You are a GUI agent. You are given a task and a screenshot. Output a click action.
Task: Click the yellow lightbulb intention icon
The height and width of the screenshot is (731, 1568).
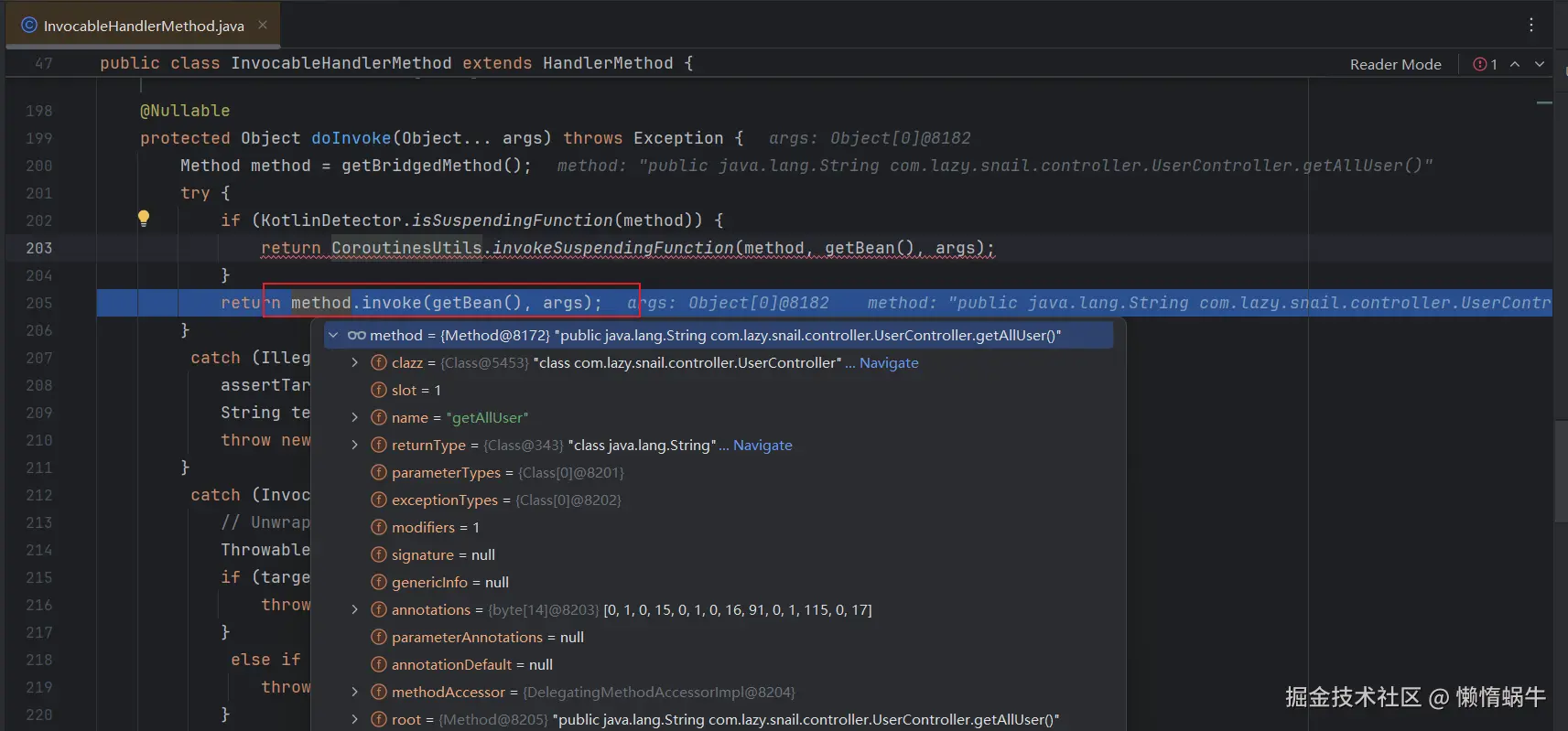(144, 218)
